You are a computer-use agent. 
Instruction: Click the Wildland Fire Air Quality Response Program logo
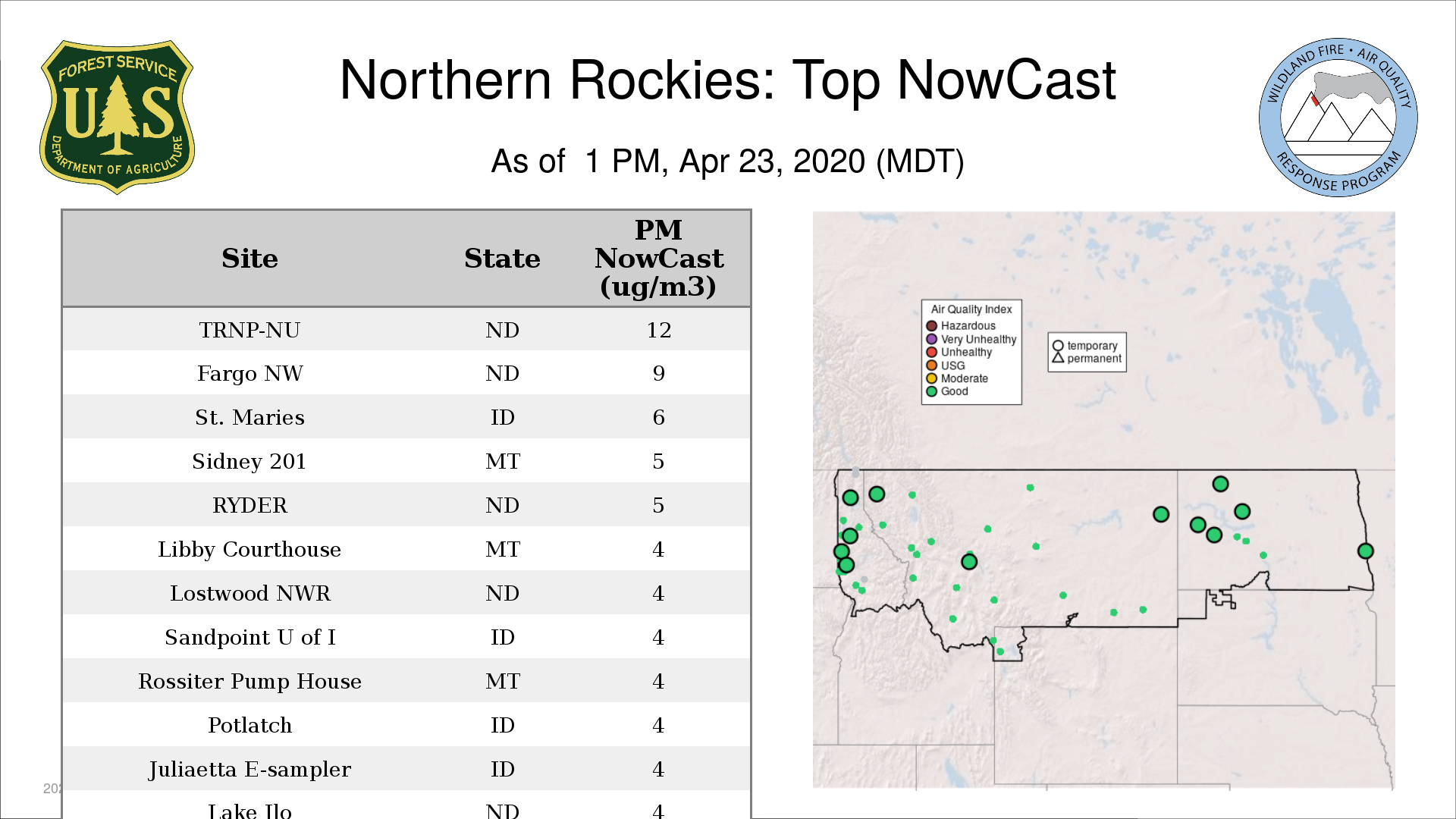(1338, 118)
